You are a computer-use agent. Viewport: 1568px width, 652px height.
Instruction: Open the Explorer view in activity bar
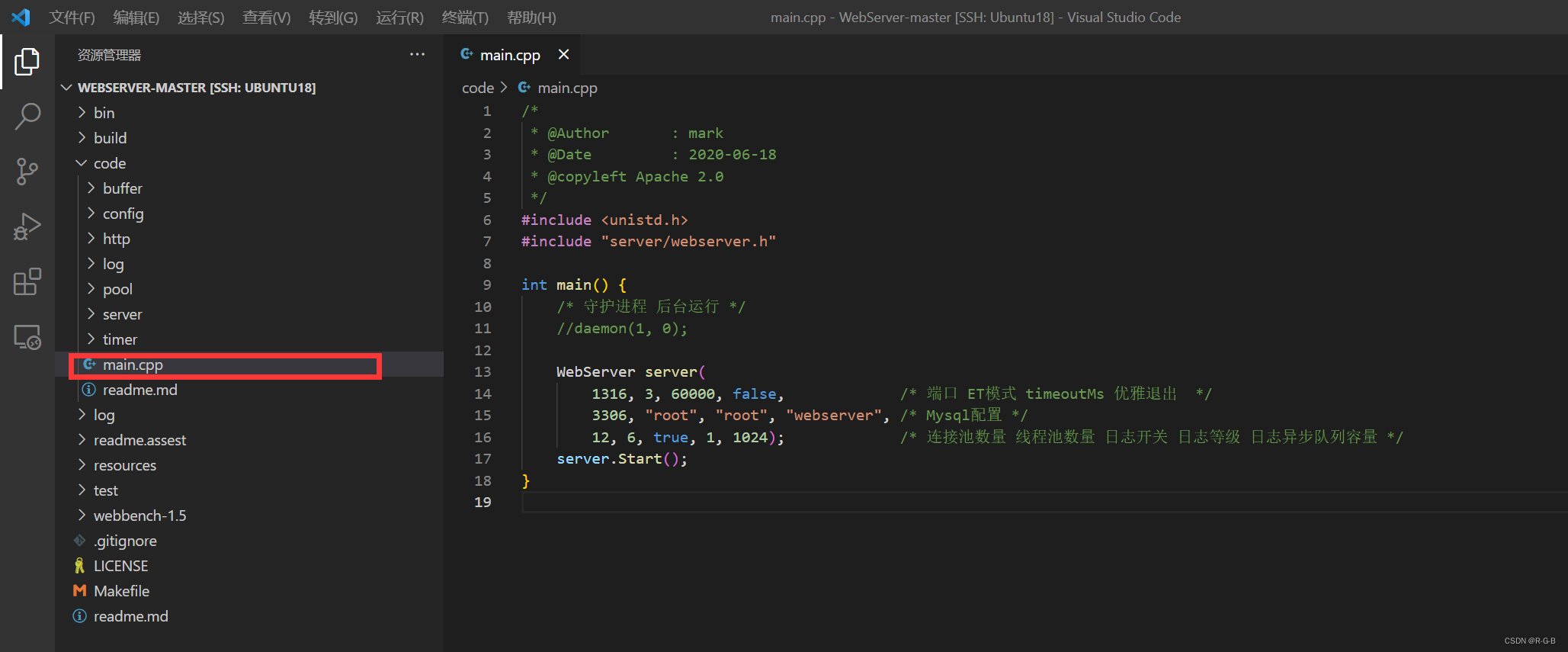[27, 61]
